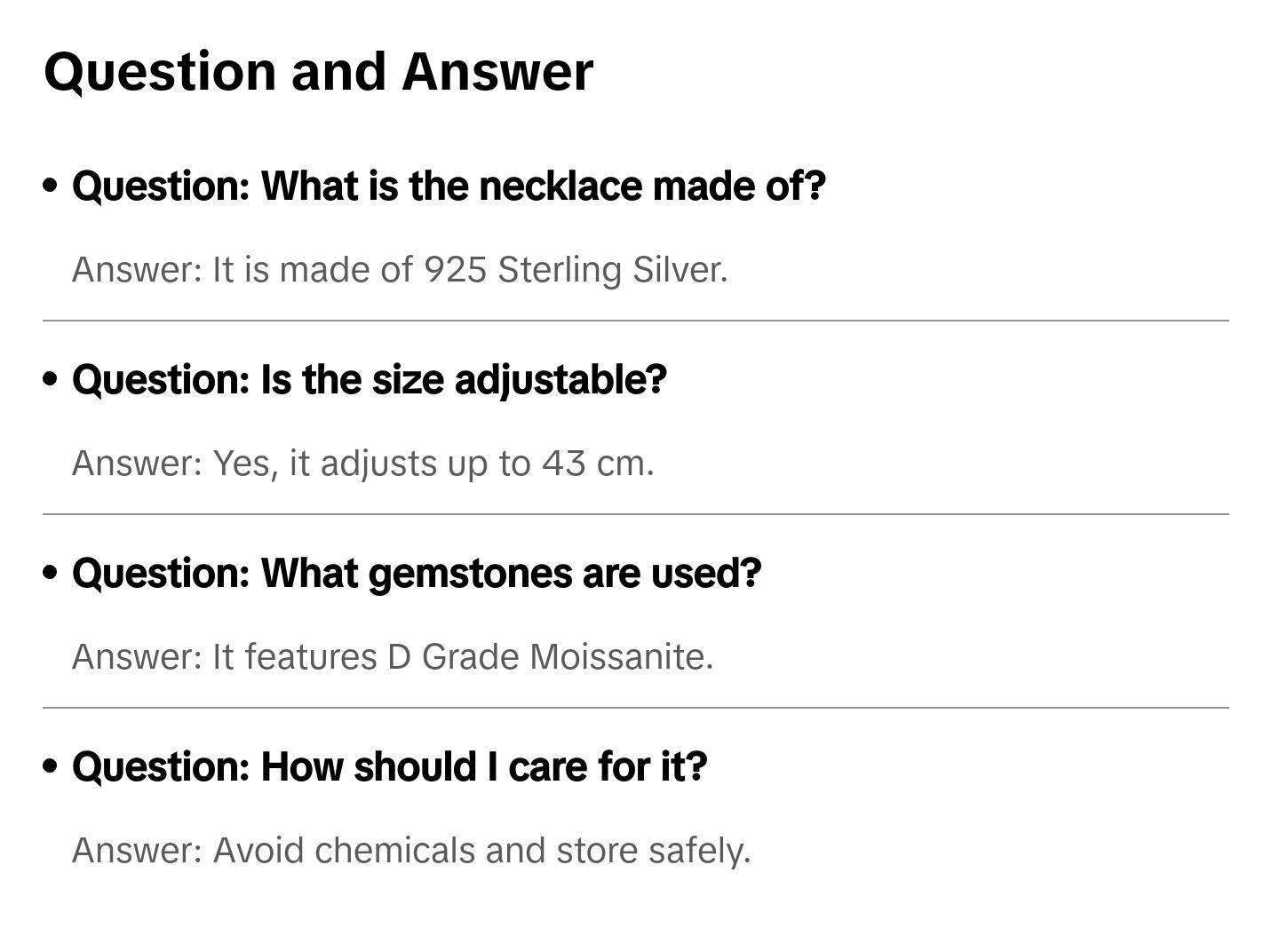This screenshot has width=1272, height=952.
Task: Click bullet beside necklace material question
Action: (x=51, y=186)
